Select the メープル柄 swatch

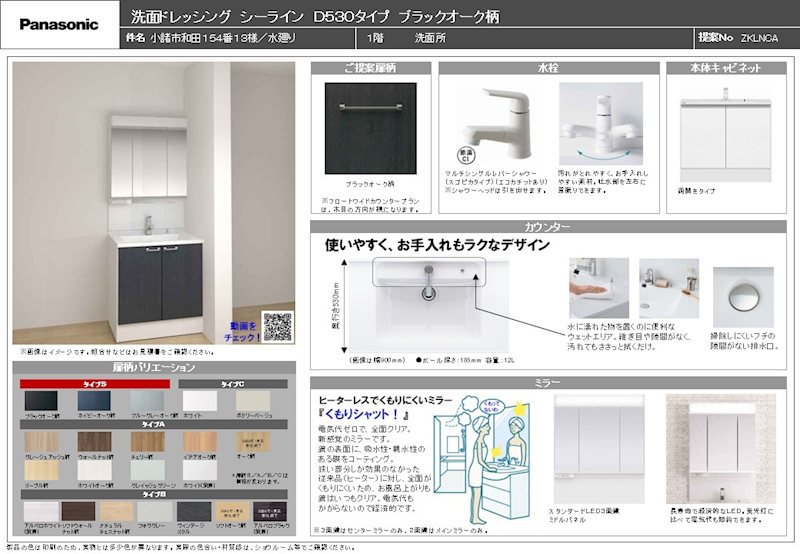pos(41,470)
